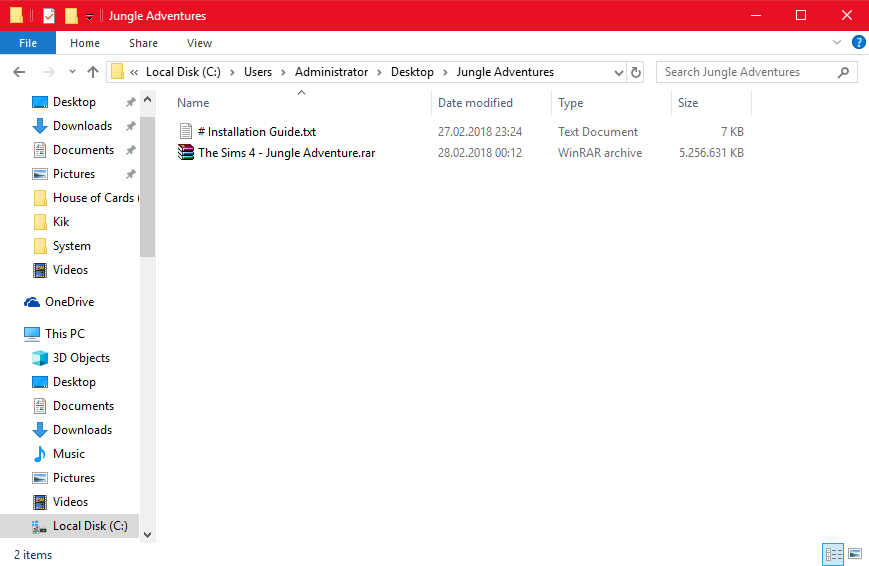Expand the ribbon with the chevron

click(x=837, y=42)
